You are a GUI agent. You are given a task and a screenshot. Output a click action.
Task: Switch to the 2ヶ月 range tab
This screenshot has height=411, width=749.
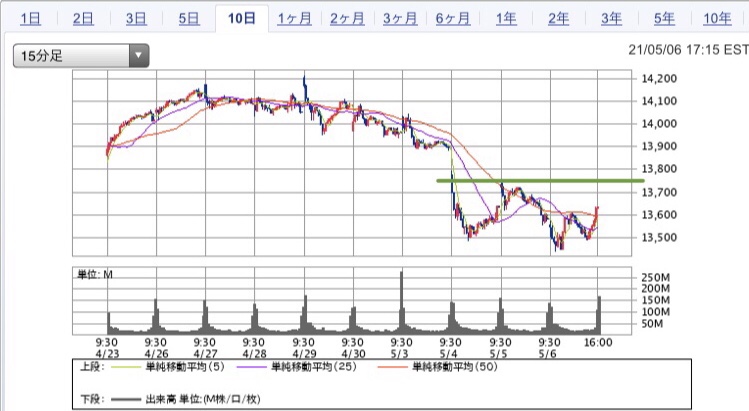click(x=347, y=19)
